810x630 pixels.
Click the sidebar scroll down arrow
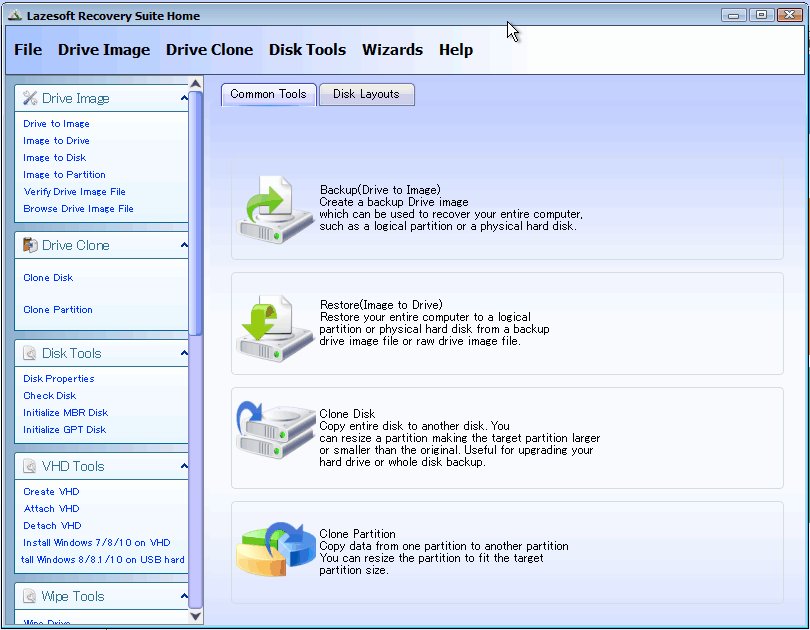pos(195,616)
